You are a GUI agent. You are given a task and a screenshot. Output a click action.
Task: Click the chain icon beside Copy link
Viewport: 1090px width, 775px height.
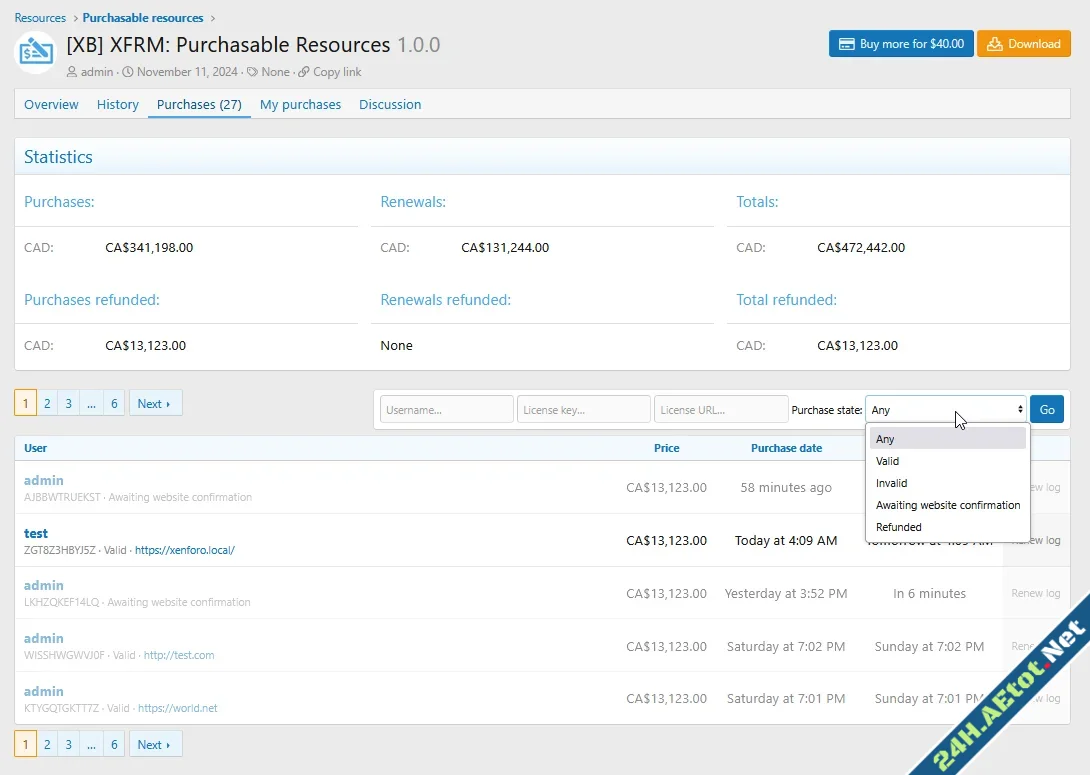[304, 71]
